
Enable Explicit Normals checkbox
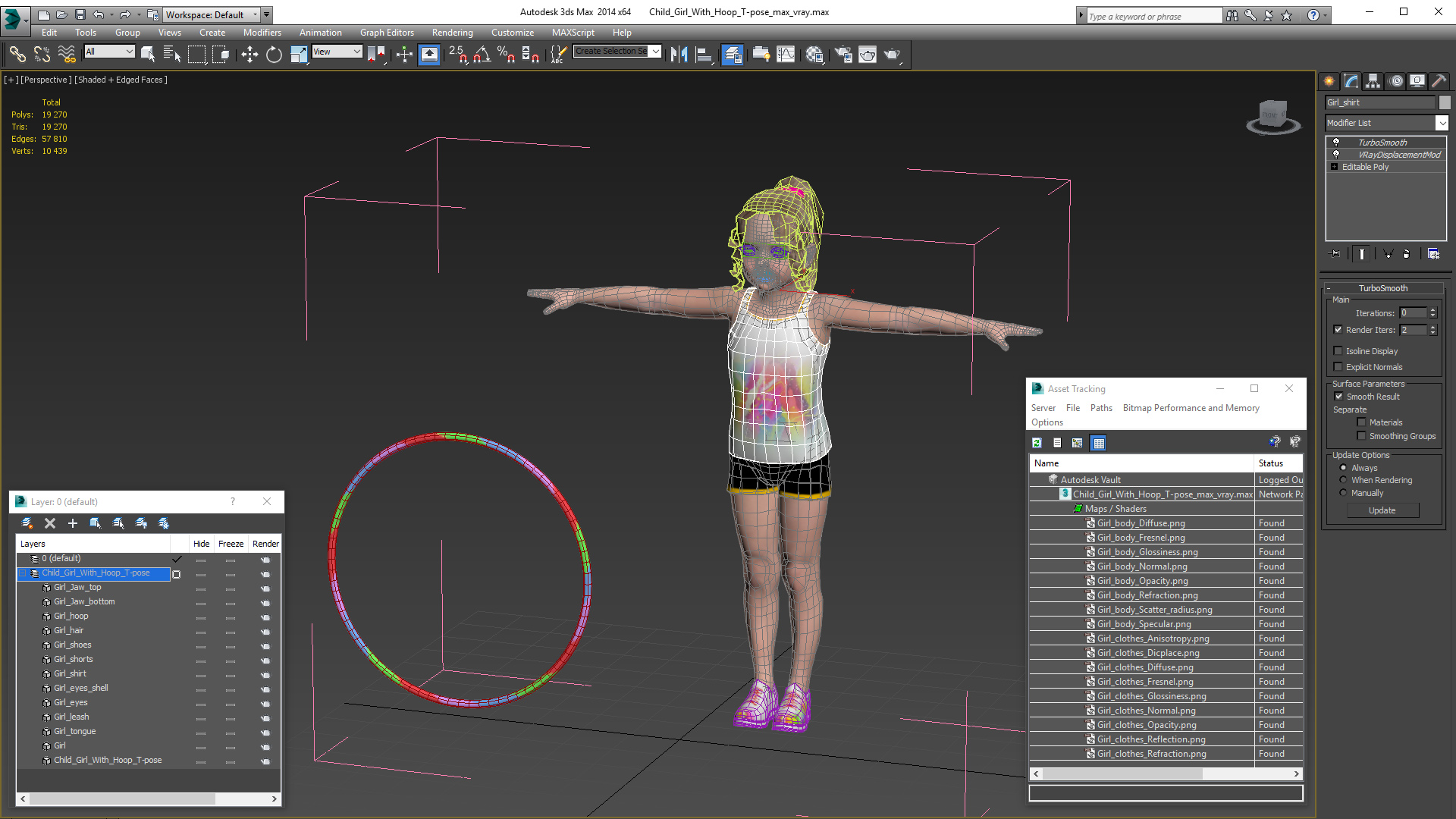(1338, 367)
